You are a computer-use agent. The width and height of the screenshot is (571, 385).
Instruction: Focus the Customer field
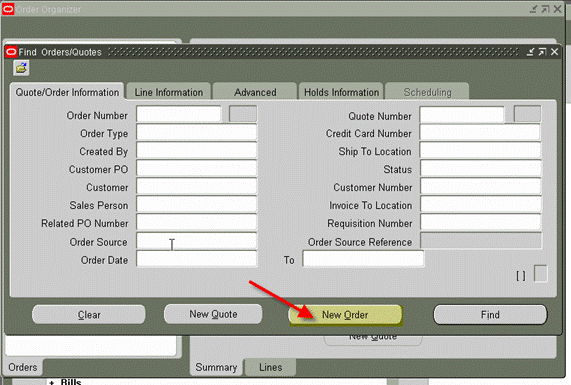(197, 186)
